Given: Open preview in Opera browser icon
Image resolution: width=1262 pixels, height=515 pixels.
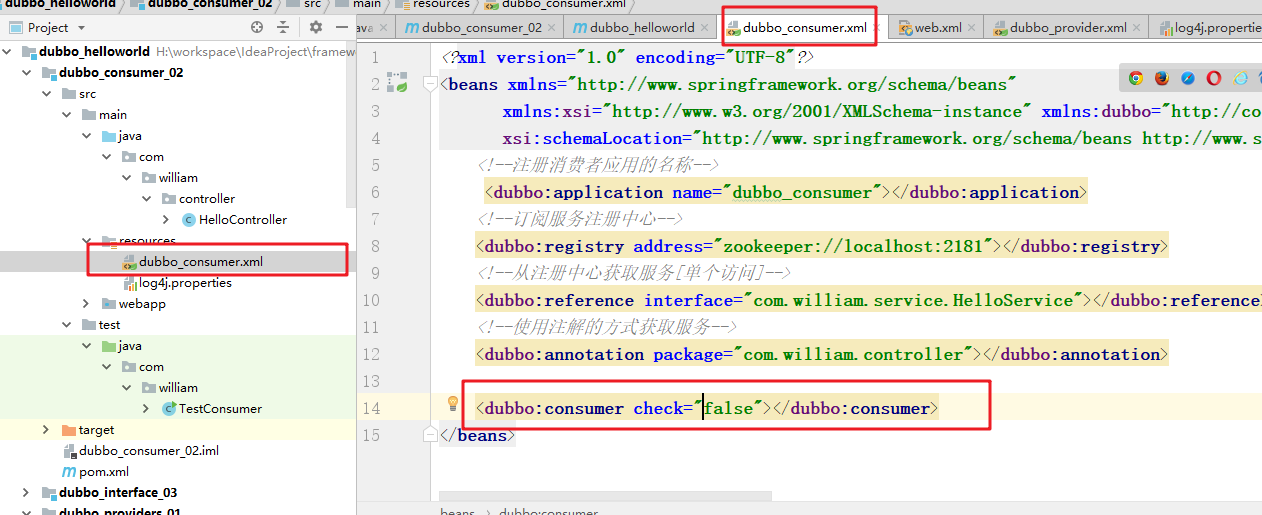Looking at the screenshot, I should (1214, 78).
